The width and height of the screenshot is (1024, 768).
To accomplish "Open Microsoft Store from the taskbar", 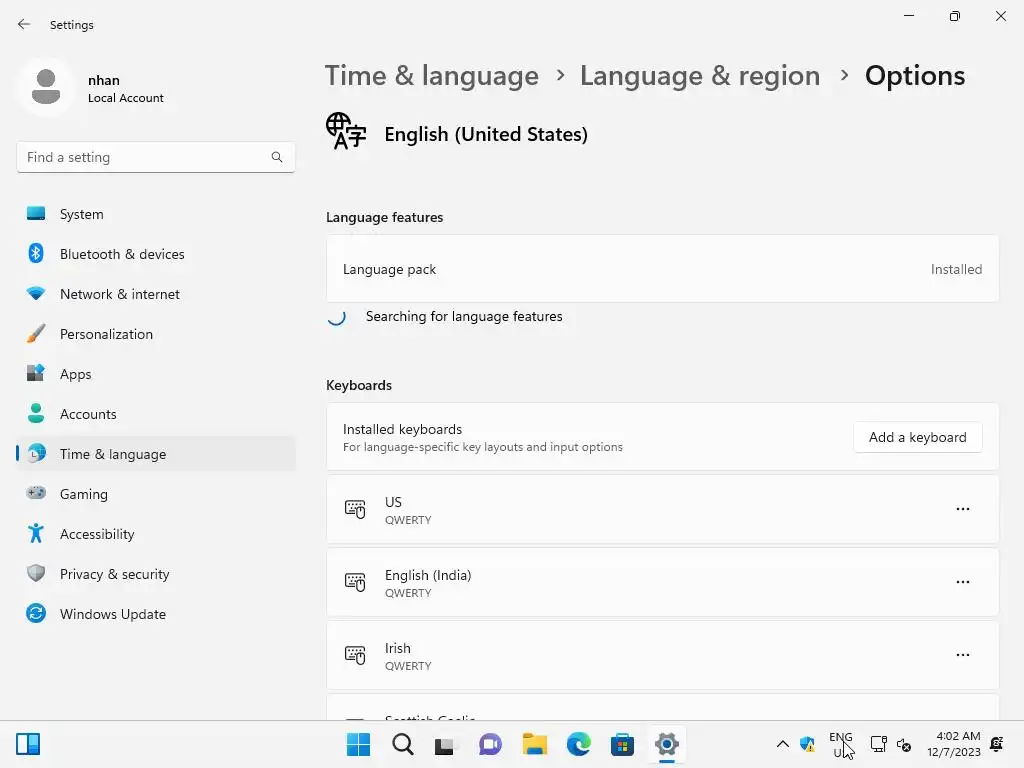I will tap(622, 744).
